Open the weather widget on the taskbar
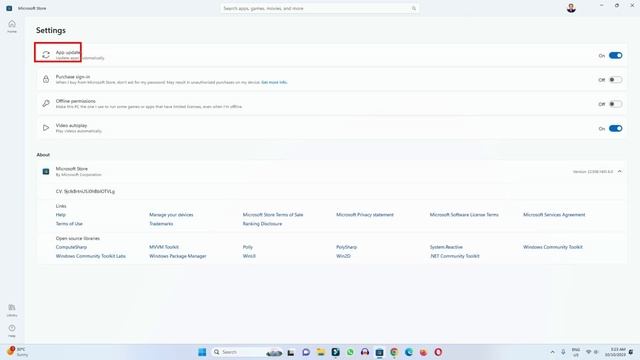Viewport: 640px width, 360px height. coord(17,351)
